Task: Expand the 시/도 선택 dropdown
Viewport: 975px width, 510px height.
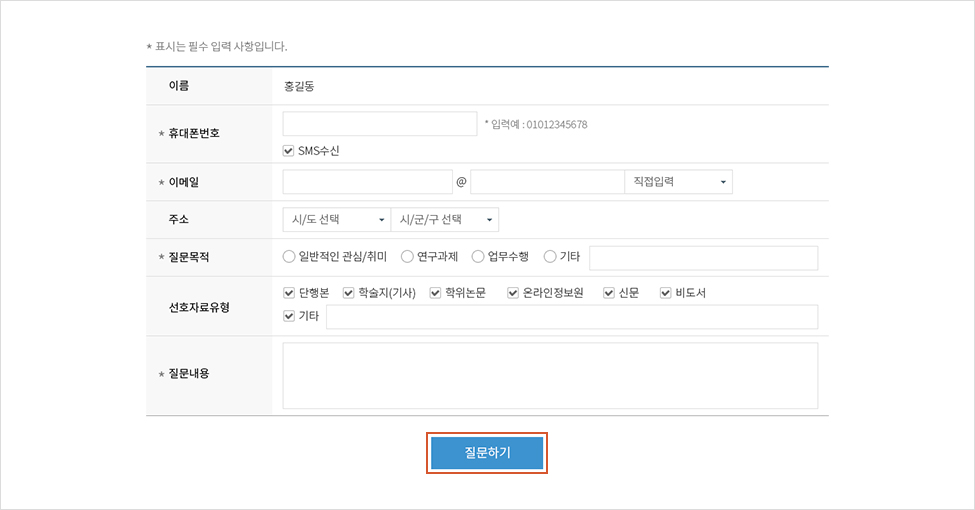Action: 336,220
